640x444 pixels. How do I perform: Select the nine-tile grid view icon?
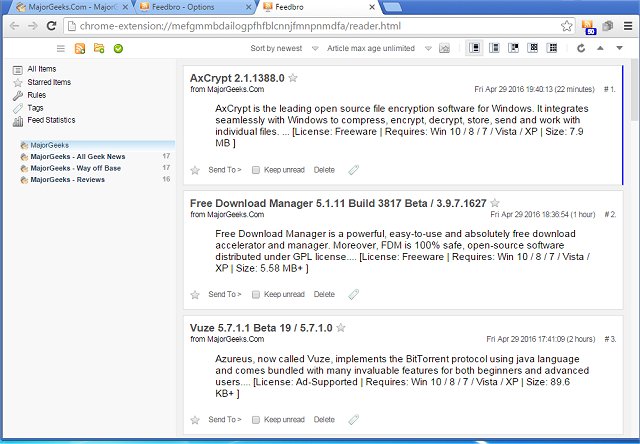[x=552, y=48]
